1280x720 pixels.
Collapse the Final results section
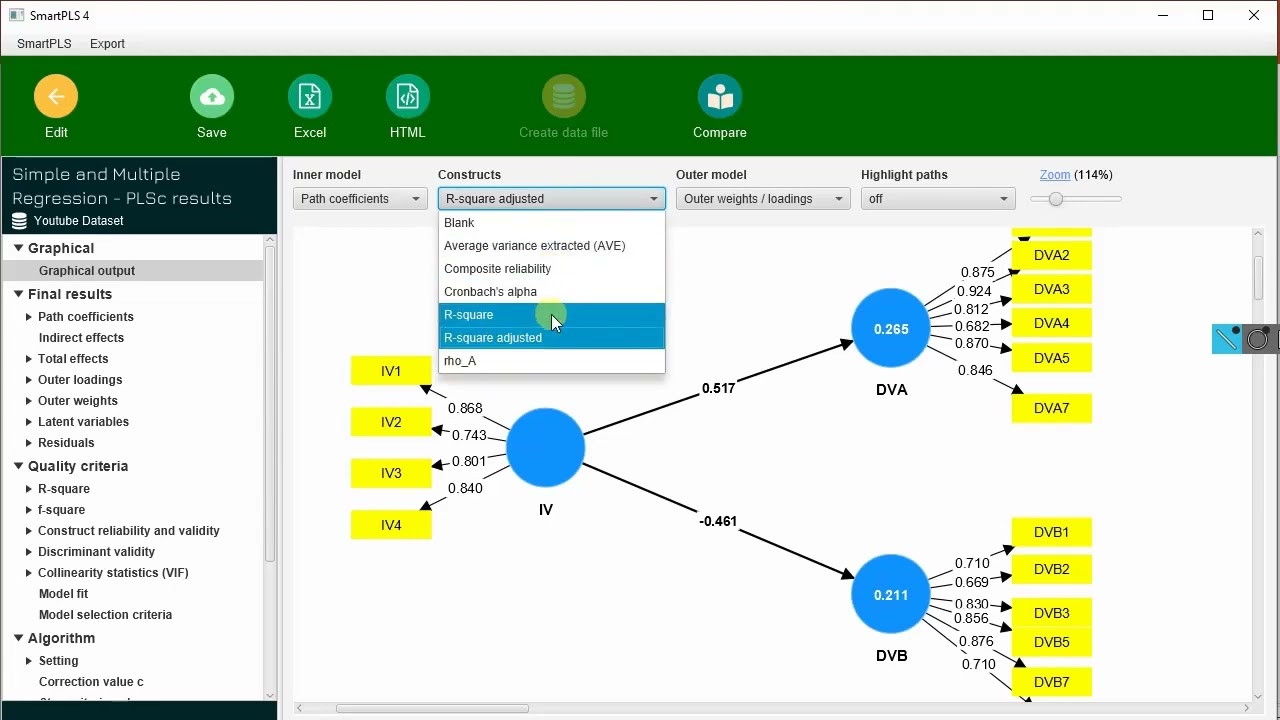(x=18, y=294)
